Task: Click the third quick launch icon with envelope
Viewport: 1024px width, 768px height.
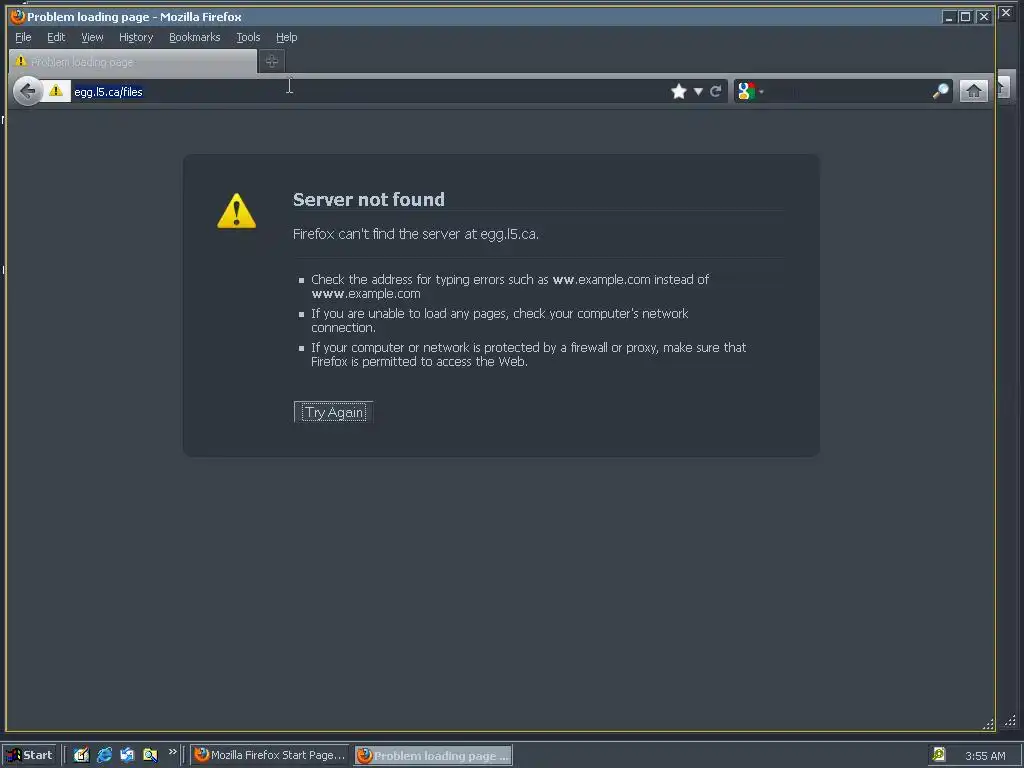Action: point(127,755)
